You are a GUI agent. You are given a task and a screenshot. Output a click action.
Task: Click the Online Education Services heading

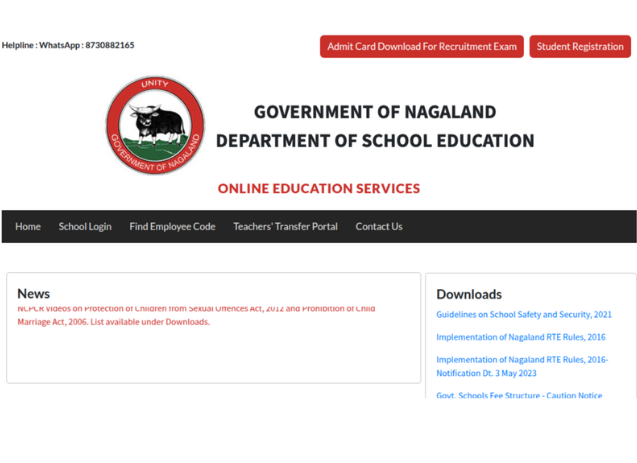[x=319, y=188]
